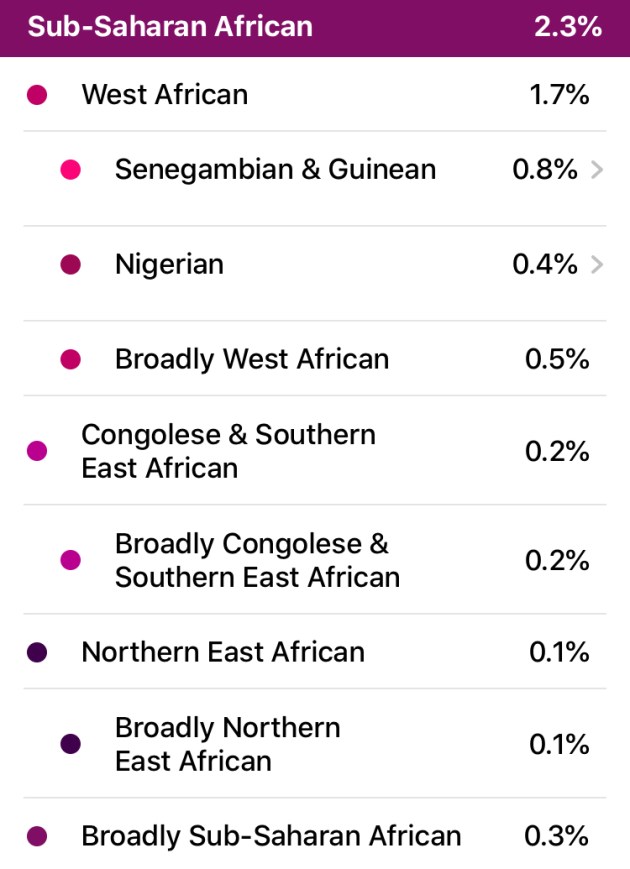Image resolution: width=630 pixels, height=869 pixels.
Task: Select the Northern East African label
Action: (223, 652)
